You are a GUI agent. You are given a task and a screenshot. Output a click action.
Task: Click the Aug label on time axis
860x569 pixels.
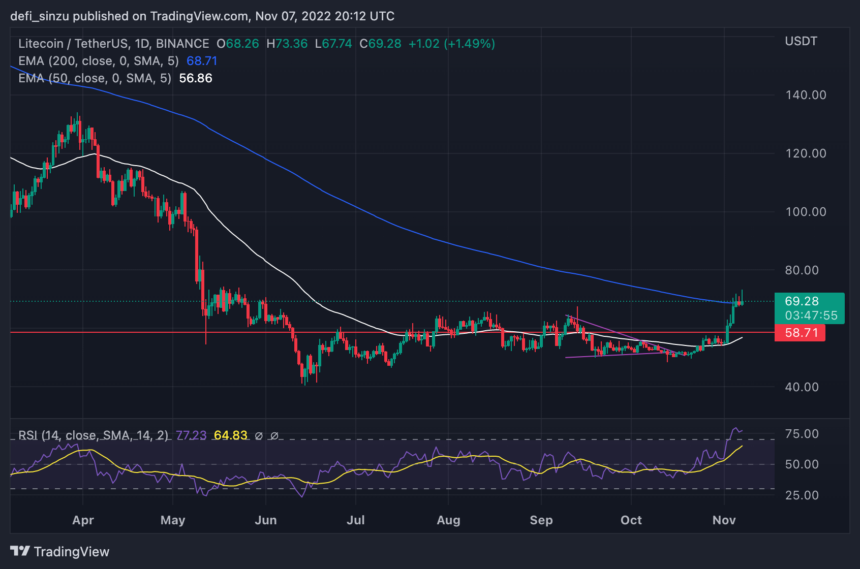[x=449, y=520]
